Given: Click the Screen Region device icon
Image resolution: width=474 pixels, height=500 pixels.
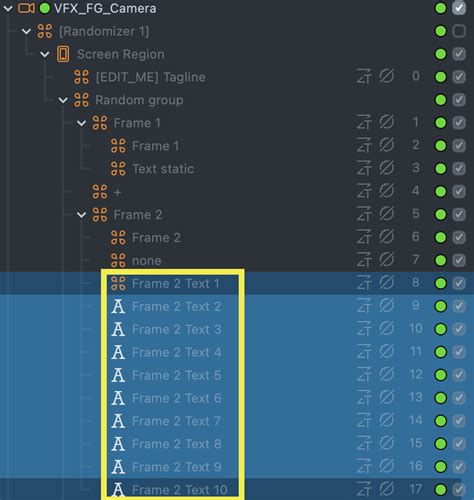Looking at the screenshot, I should point(63,54).
